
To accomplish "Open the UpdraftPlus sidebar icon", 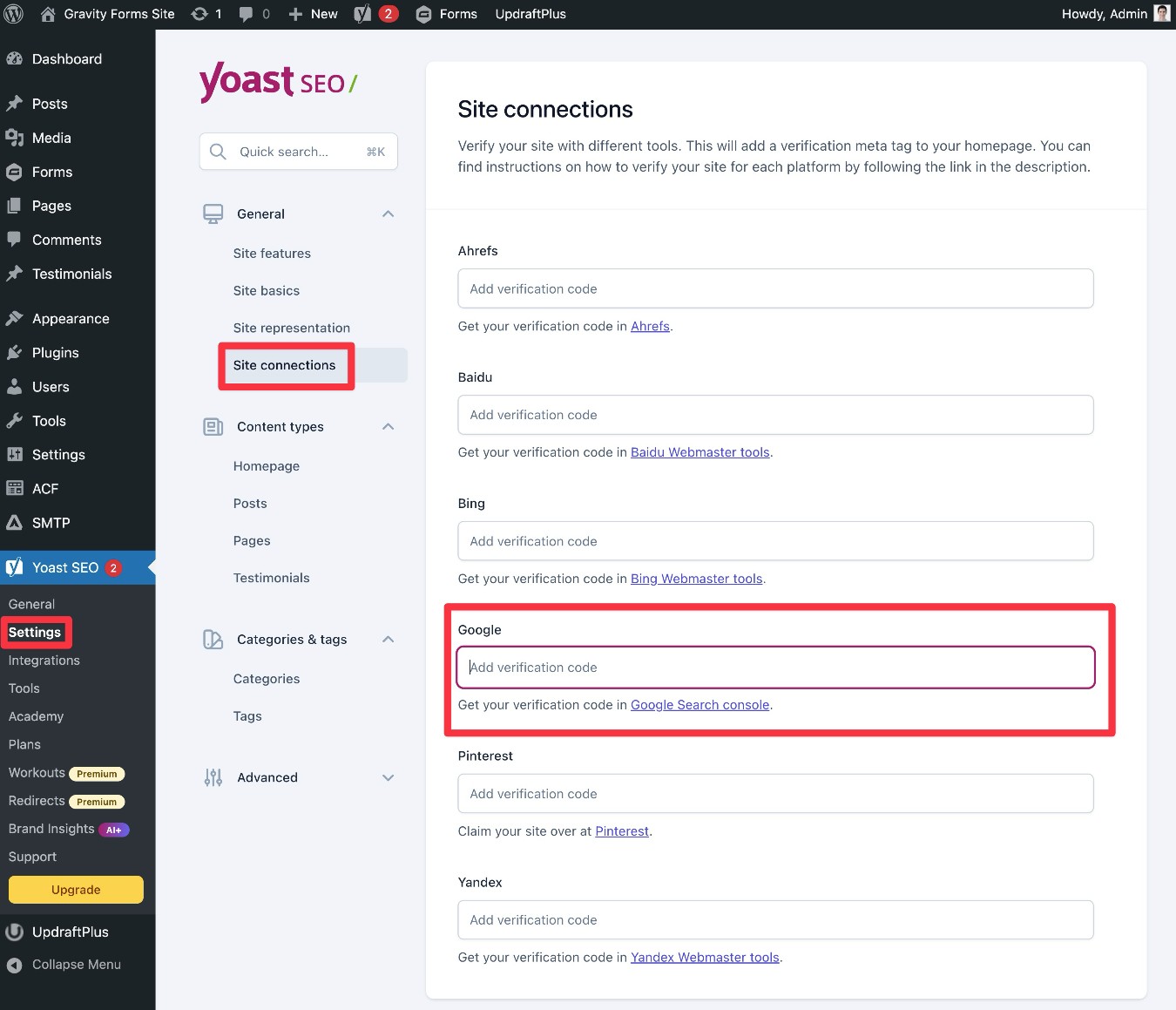I will [15, 932].
